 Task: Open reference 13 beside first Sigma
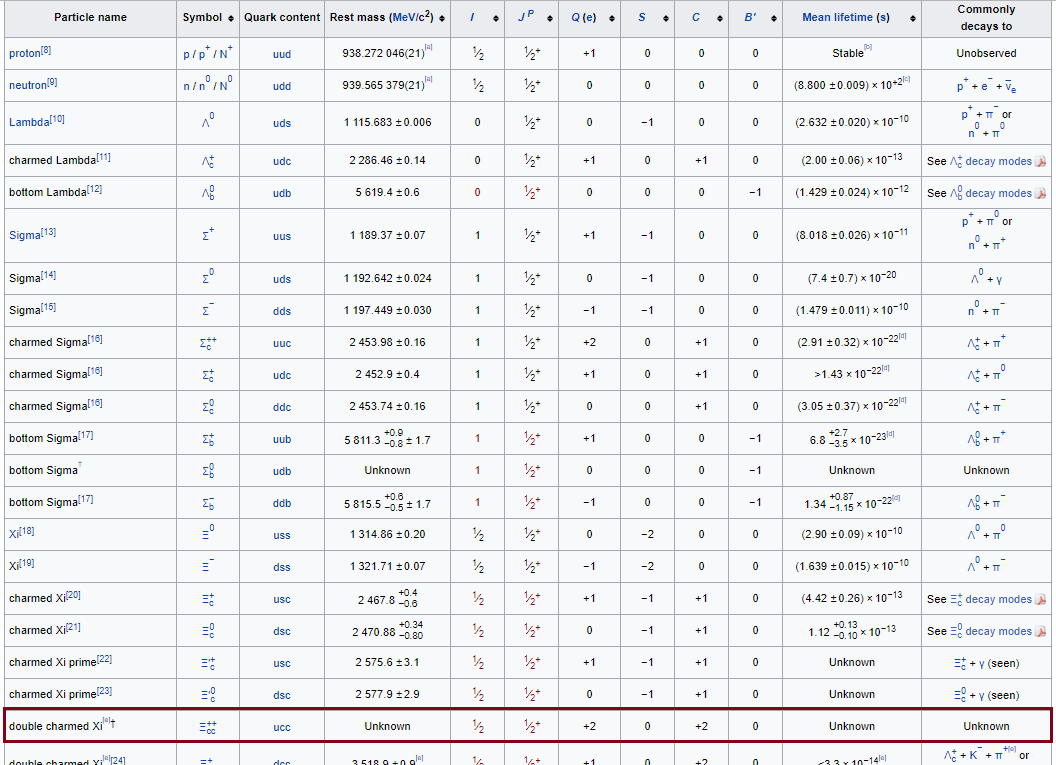49,233
